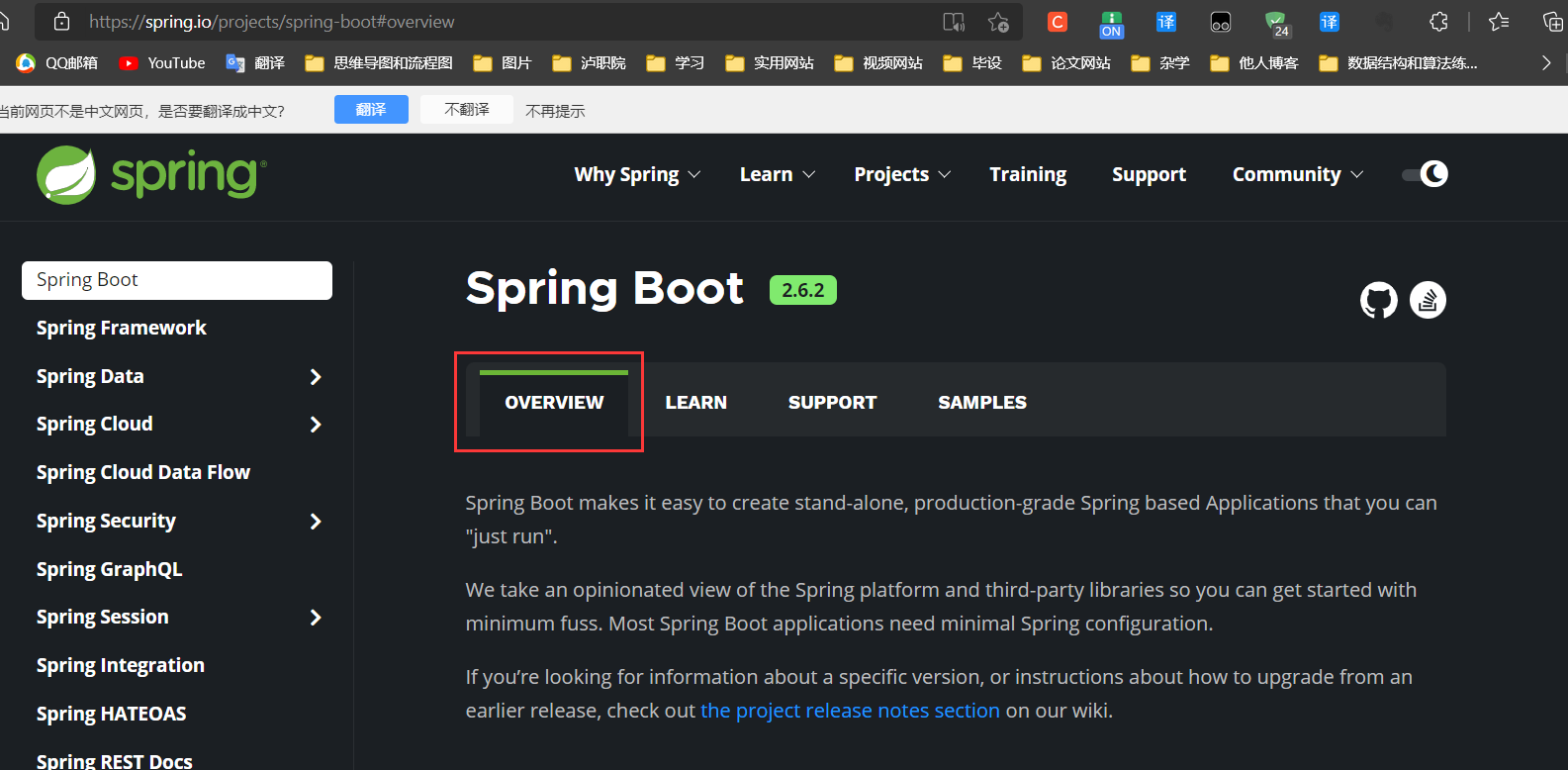Switch to the LEARN tab
The height and width of the screenshot is (770, 1568).
click(x=696, y=402)
